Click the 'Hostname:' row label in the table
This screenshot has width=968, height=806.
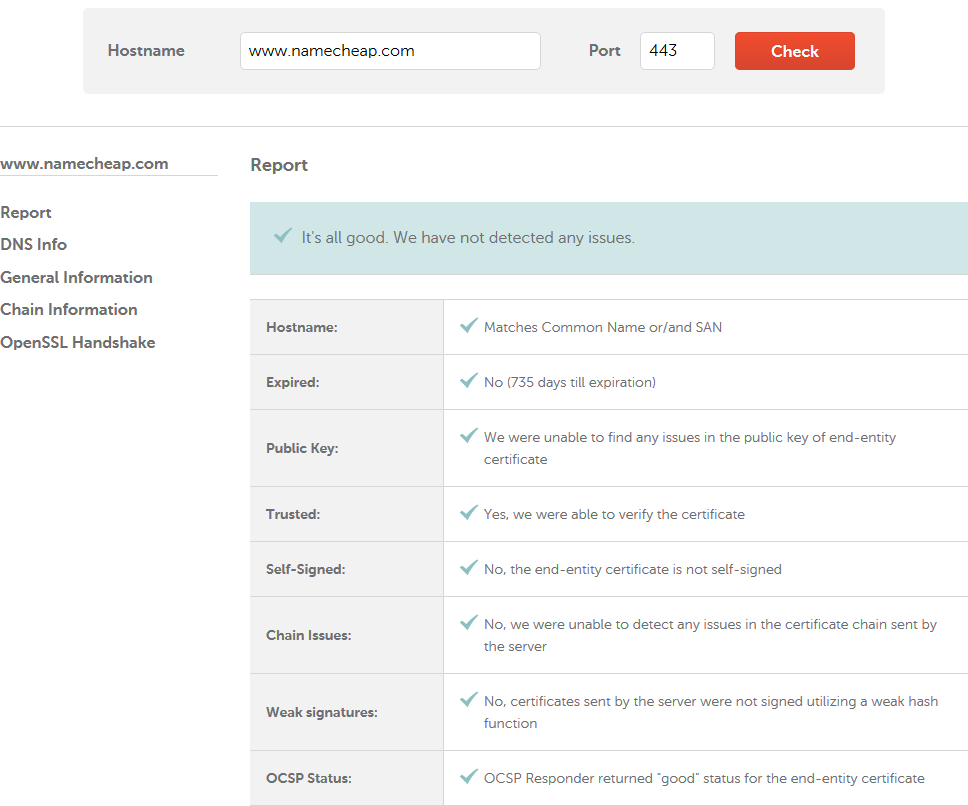[302, 328]
